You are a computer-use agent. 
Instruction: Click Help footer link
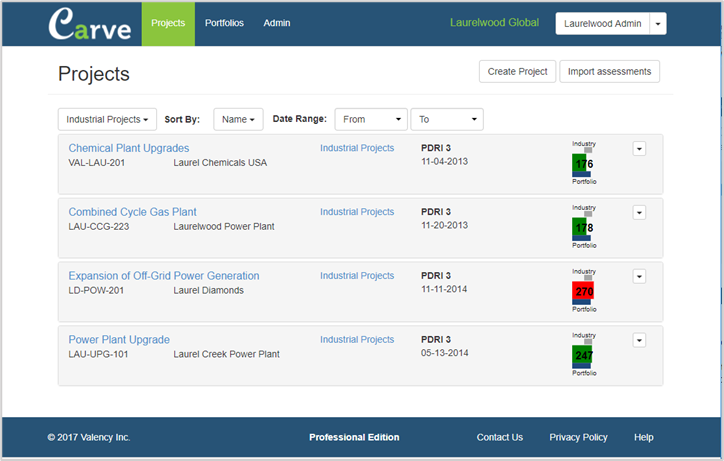[644, 437]
